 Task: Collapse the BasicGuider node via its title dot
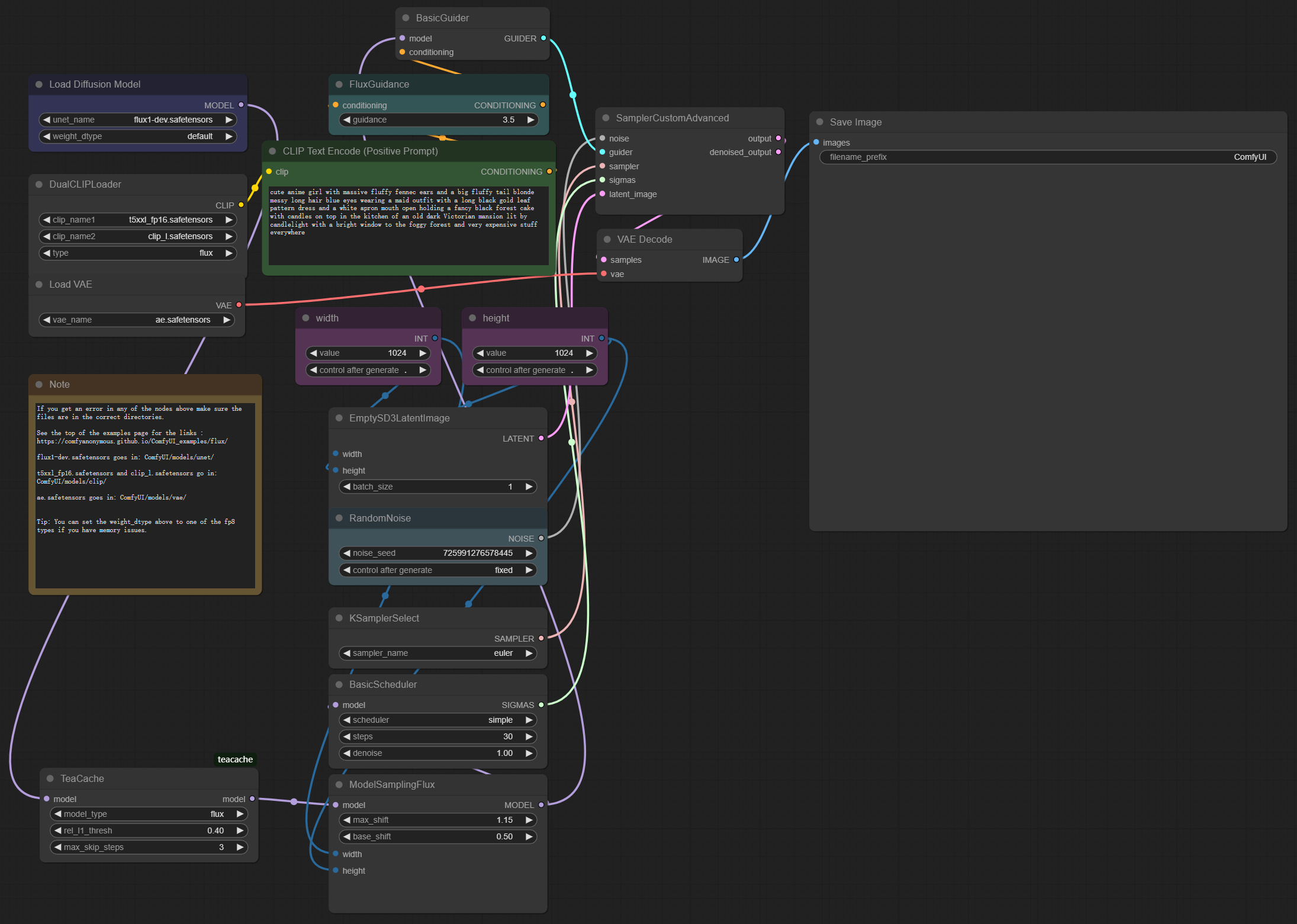(405, 18)
